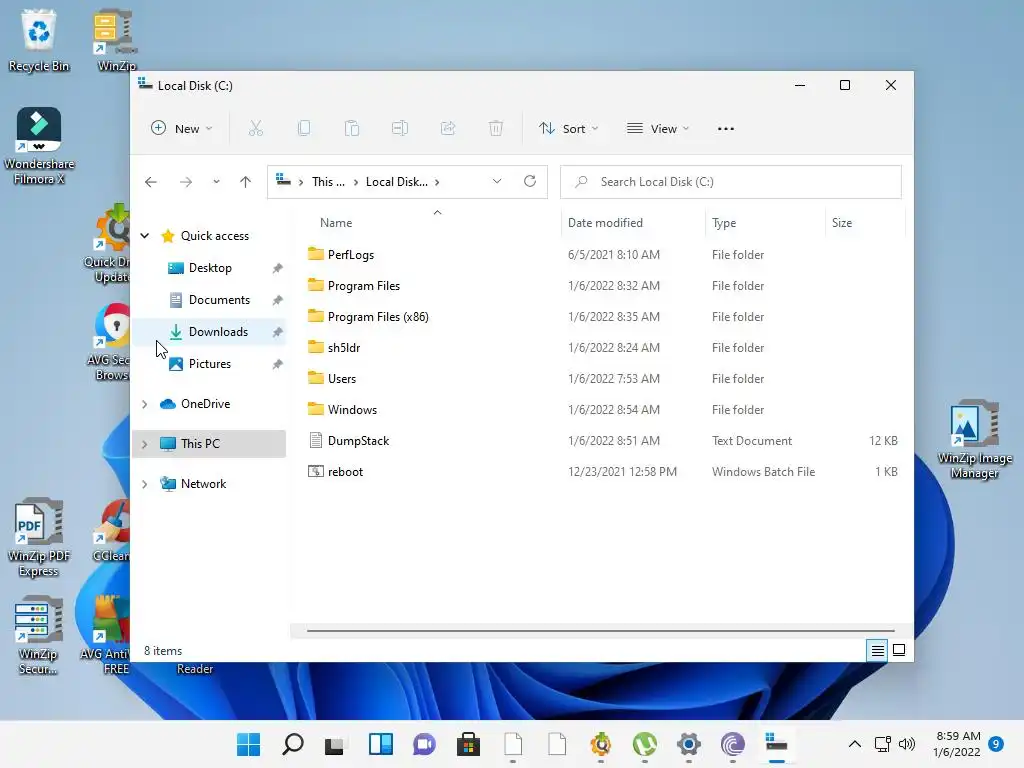Click the Cut scissors icon in toolbar
The image size is (1024, 768).
coord(256,129)
